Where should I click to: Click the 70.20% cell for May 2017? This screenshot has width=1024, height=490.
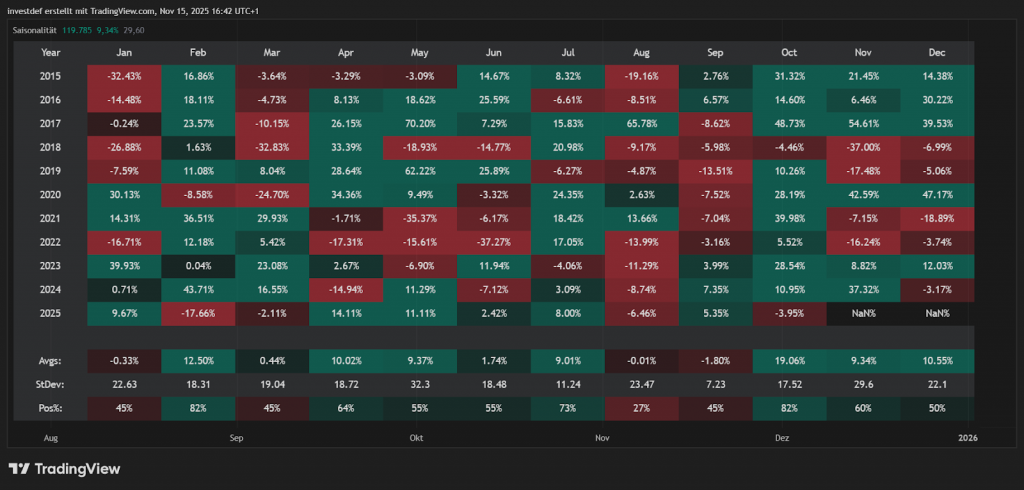tap(420, 122)
